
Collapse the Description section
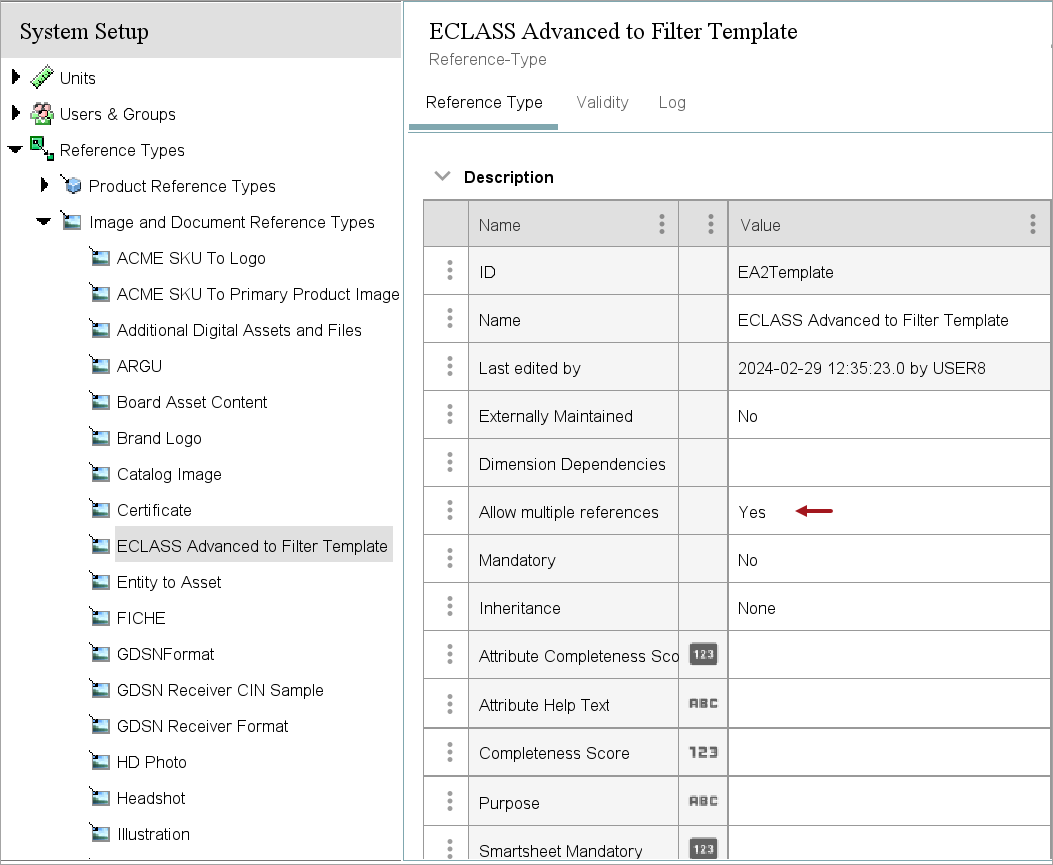pyautogui.click(x=442, y=177)
